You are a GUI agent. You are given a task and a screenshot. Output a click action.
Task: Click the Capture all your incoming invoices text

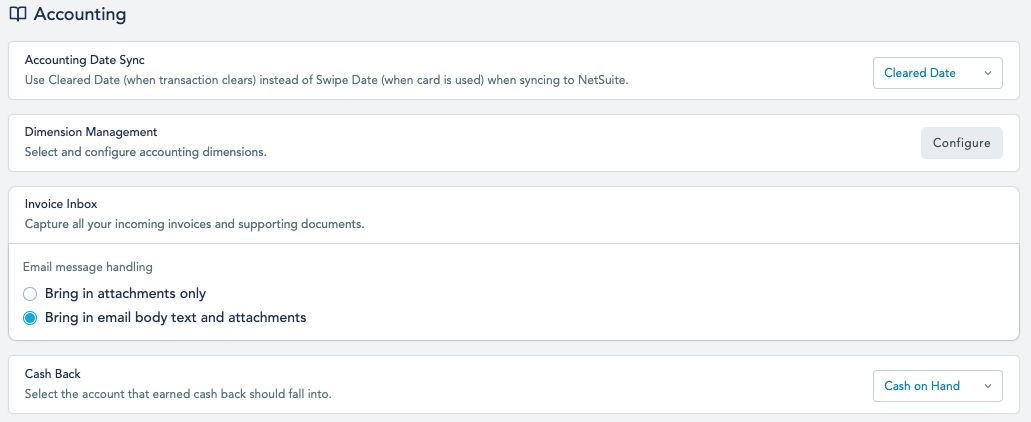point(195,224)
